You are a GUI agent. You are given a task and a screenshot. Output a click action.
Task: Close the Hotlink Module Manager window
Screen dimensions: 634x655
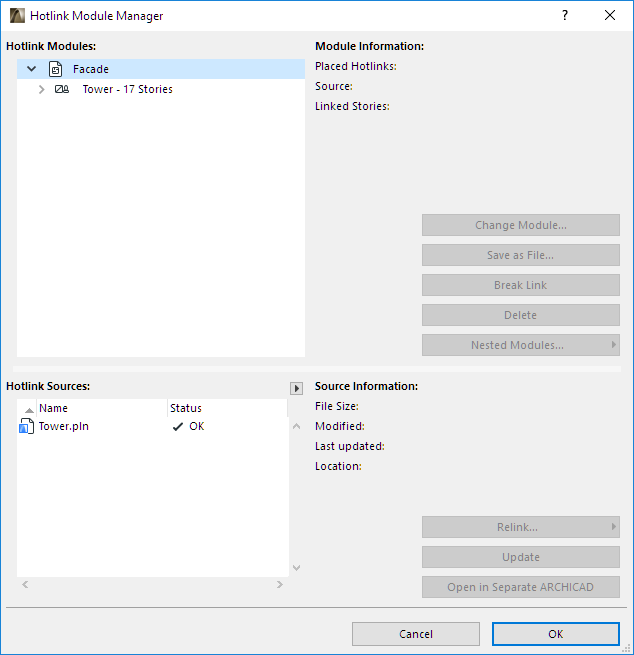click(610, 15)
